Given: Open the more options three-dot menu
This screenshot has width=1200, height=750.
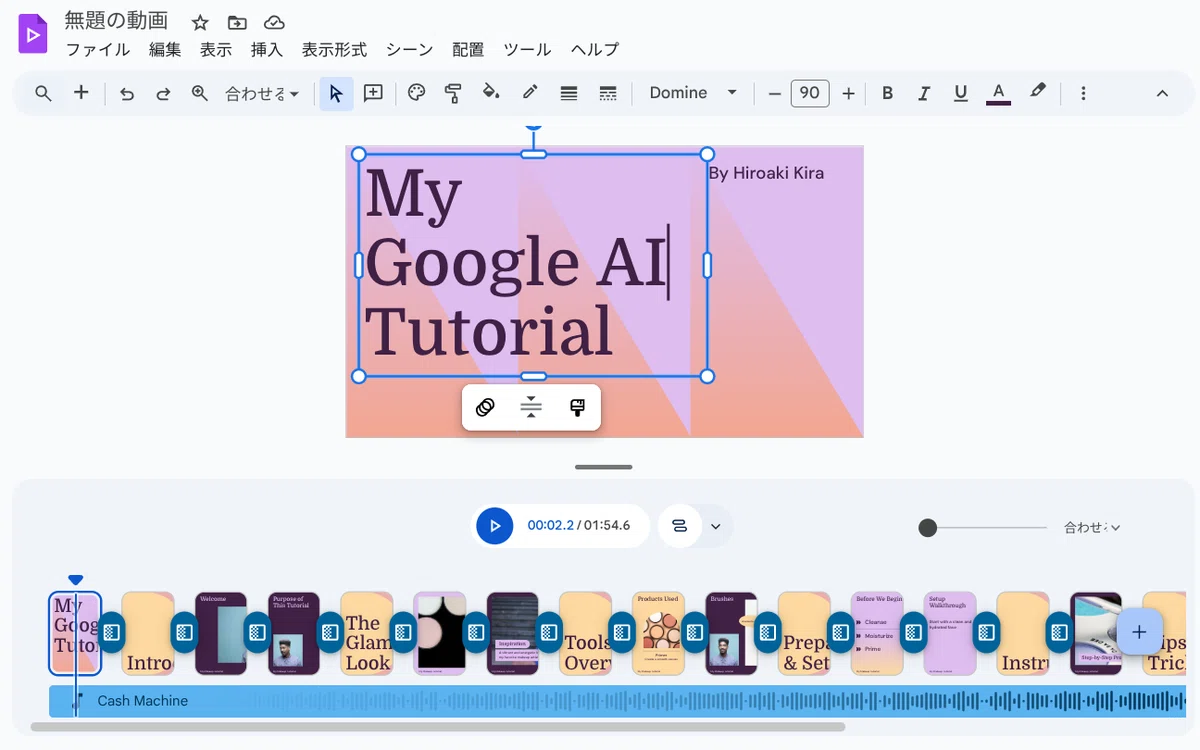Looking at the screenshot, I should tap(1083, 93).
